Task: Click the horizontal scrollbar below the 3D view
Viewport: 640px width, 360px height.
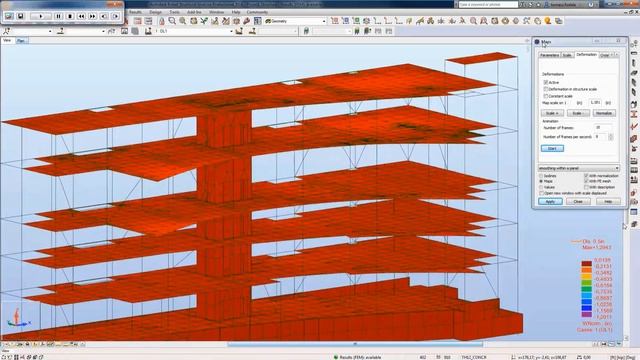Action: click(x=354, y=344)
